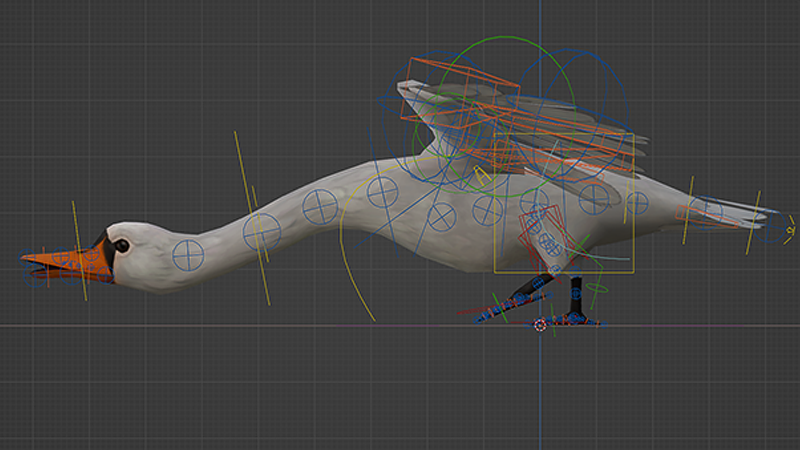Select the small green ring beside the rear leg

pos(597,289)
